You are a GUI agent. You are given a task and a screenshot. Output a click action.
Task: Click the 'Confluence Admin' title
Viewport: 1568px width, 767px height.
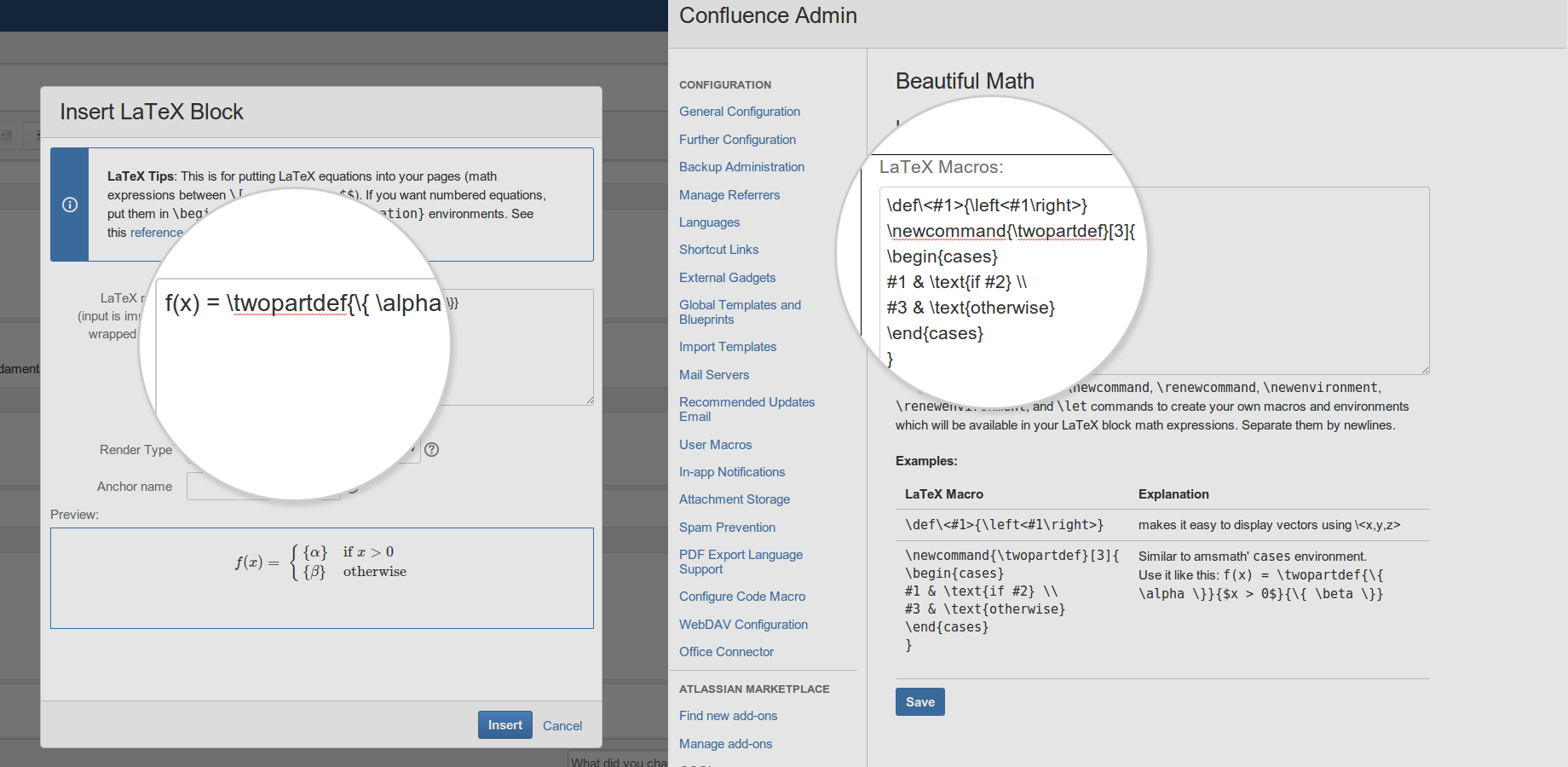pyautogui.click(x=768, y=15)
